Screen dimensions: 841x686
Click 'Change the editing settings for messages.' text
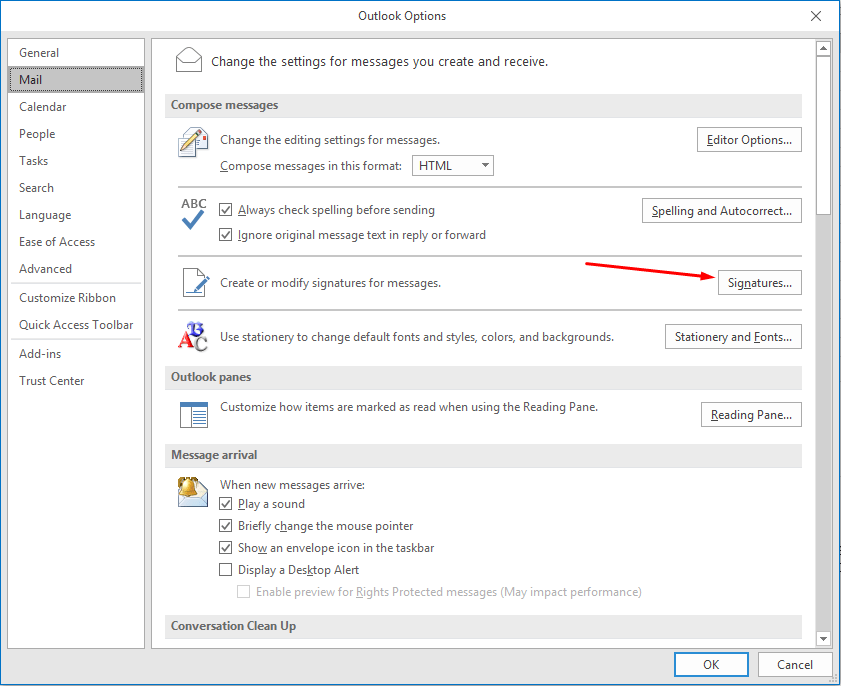pyautogui.click(x=330, y=140)
